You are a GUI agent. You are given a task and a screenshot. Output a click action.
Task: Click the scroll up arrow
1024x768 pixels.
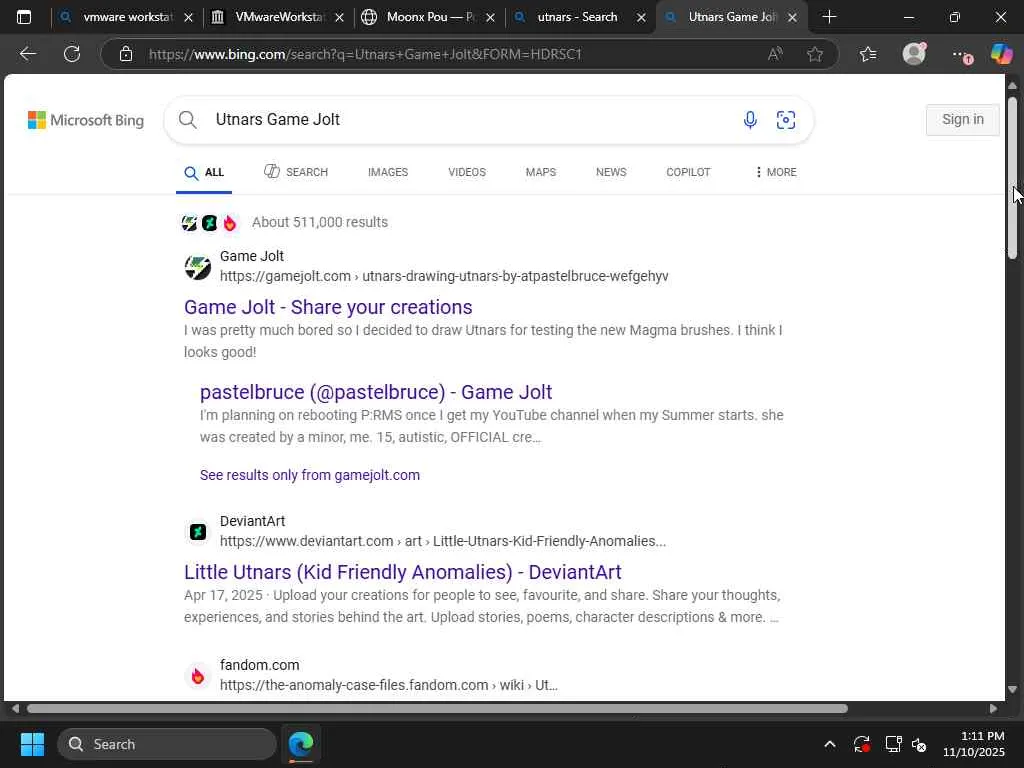point(1012,86)
